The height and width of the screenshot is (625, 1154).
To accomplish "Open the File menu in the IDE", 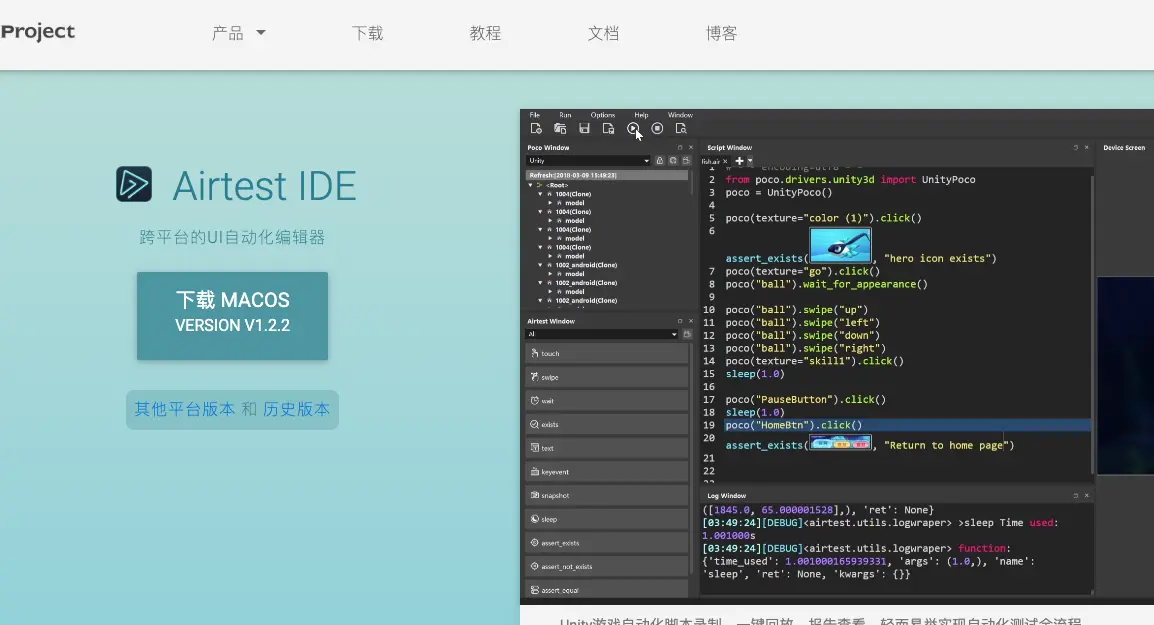I will click(x=535, y=115).
